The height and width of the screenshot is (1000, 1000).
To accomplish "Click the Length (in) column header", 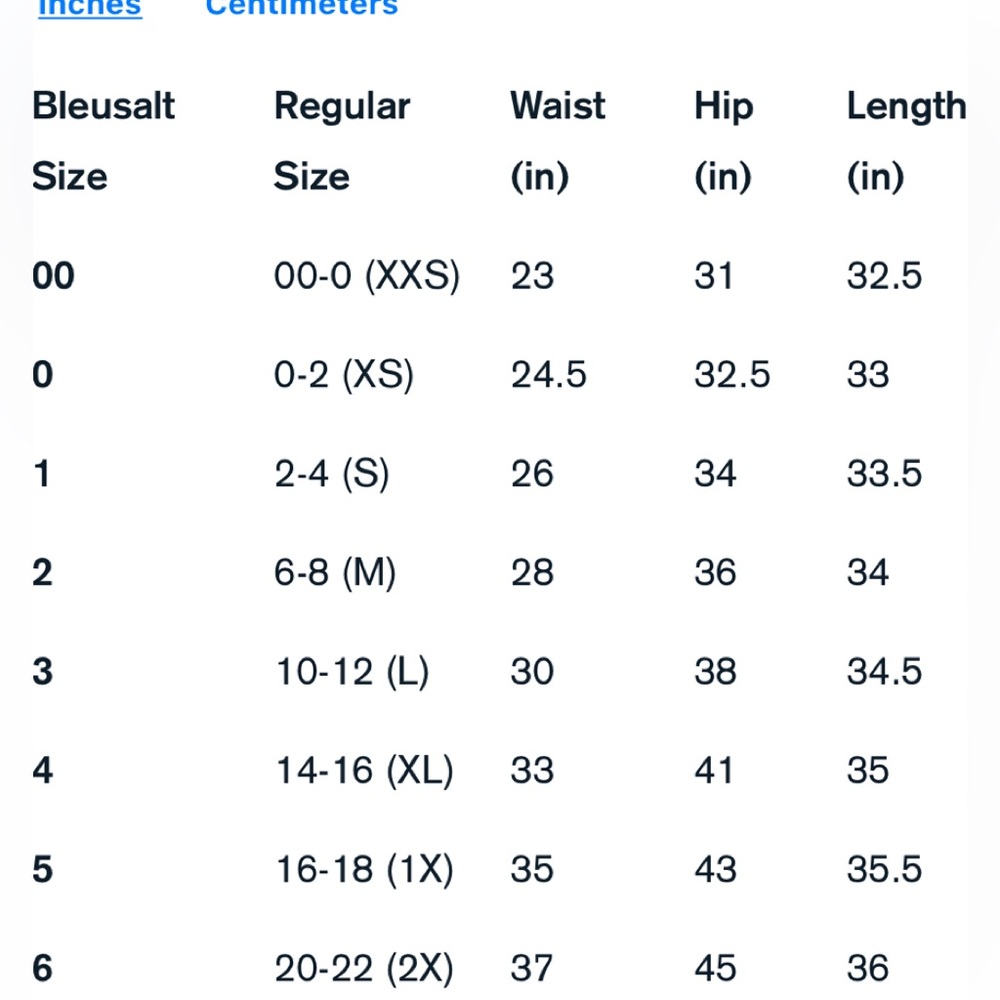I will point(906,141).
